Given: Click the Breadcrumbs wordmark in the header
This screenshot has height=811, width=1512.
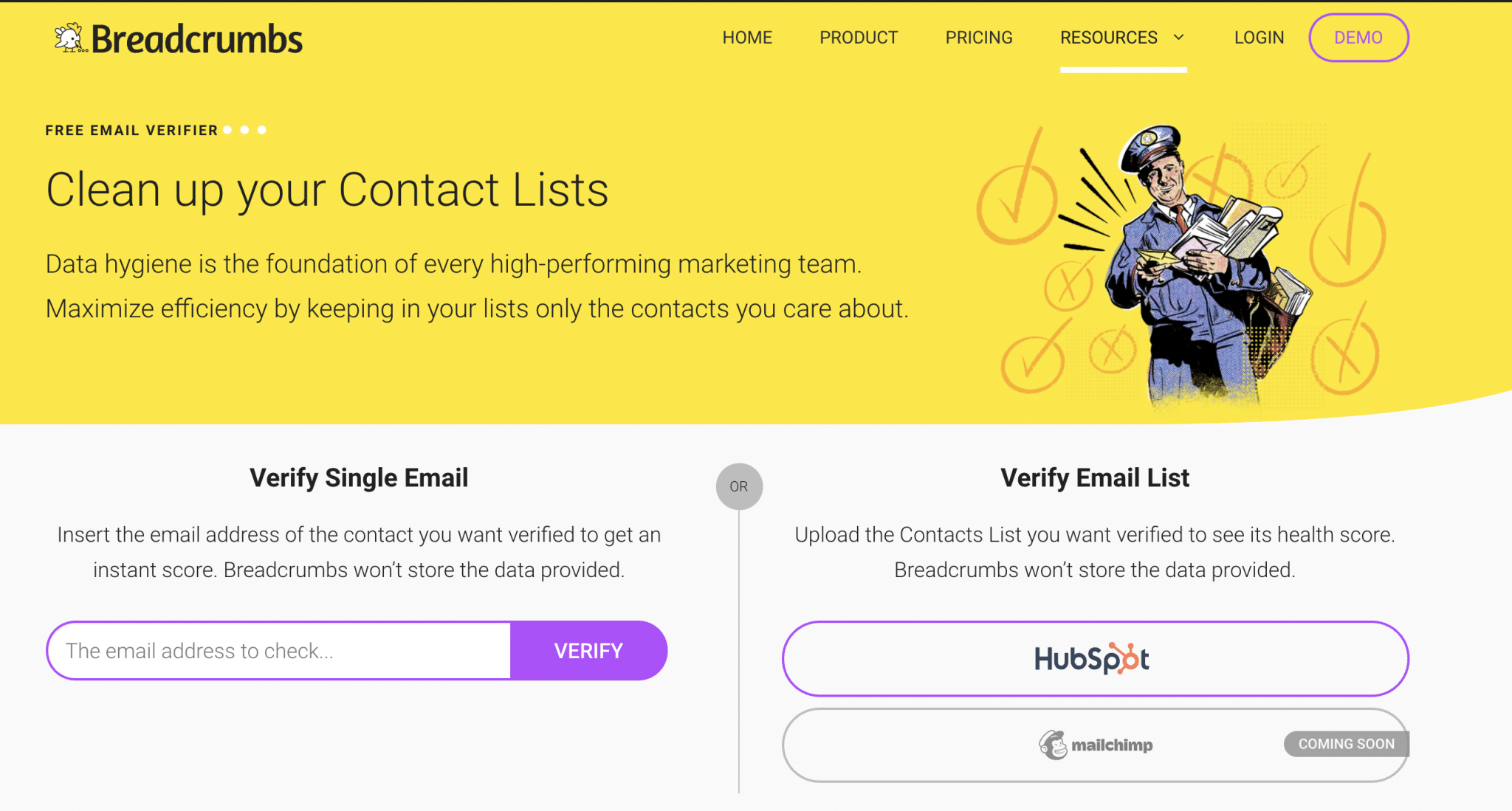Looking at the screenshot, I should tap(196, 39).
